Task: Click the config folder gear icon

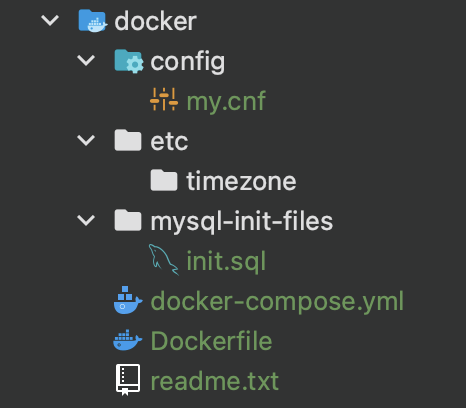Action: coord(129,61)
